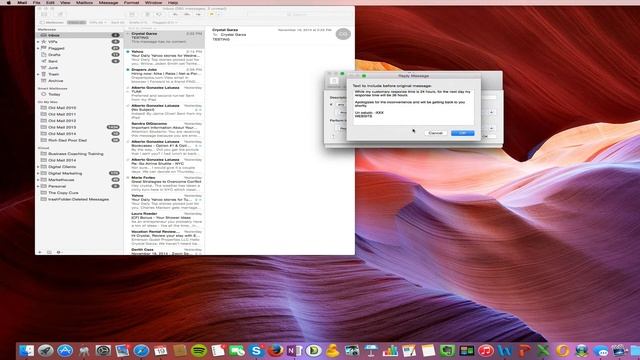Expand the Trash disclosure triangle
The image size is (640, 360).
38,74
